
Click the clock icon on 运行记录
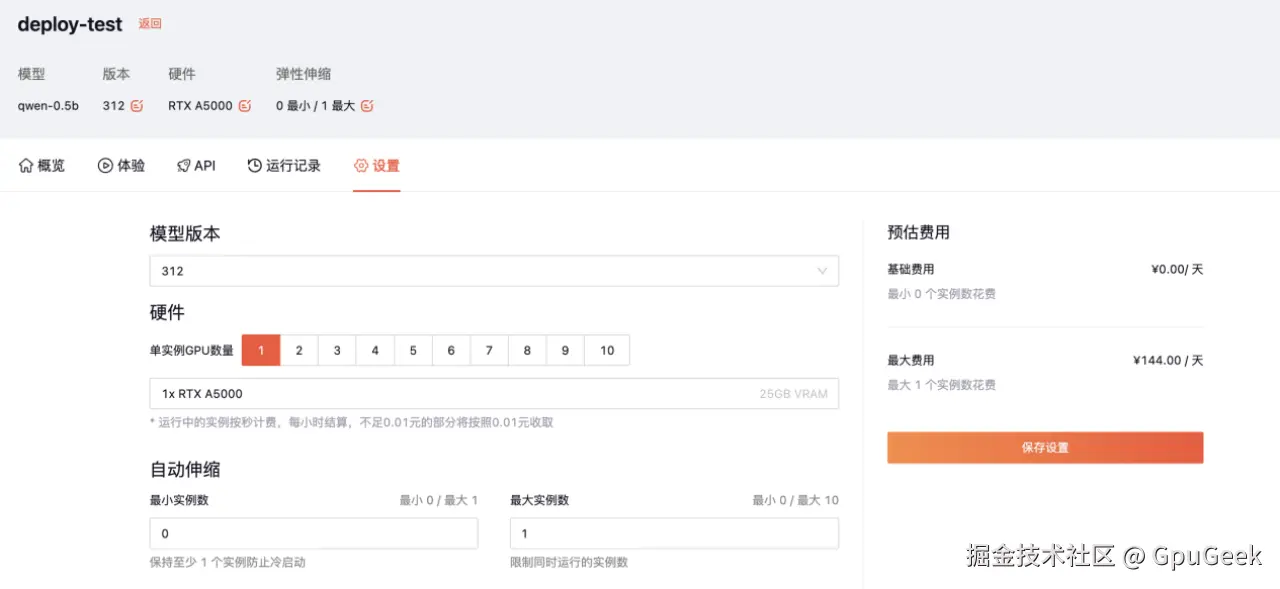pos(253,165)
